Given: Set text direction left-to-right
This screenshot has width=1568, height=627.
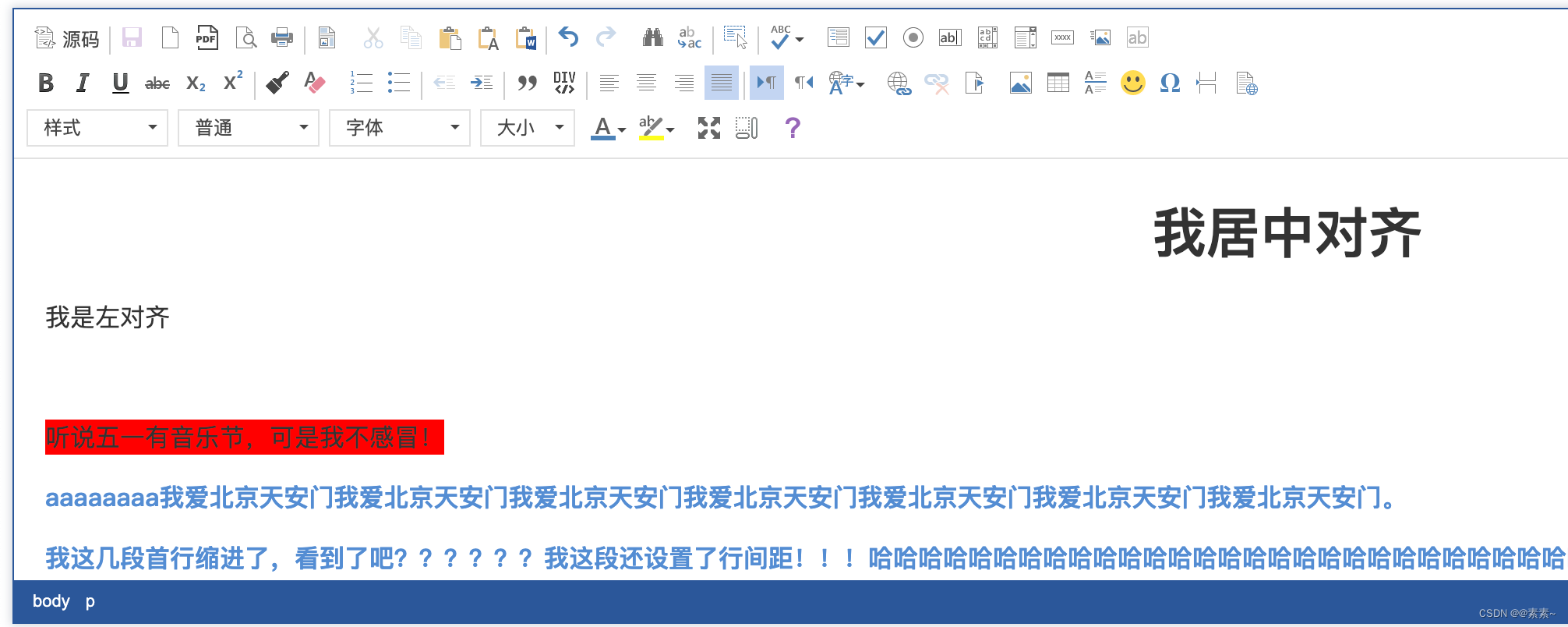Looking at the screenshot, I should click(x=767, y=83).
